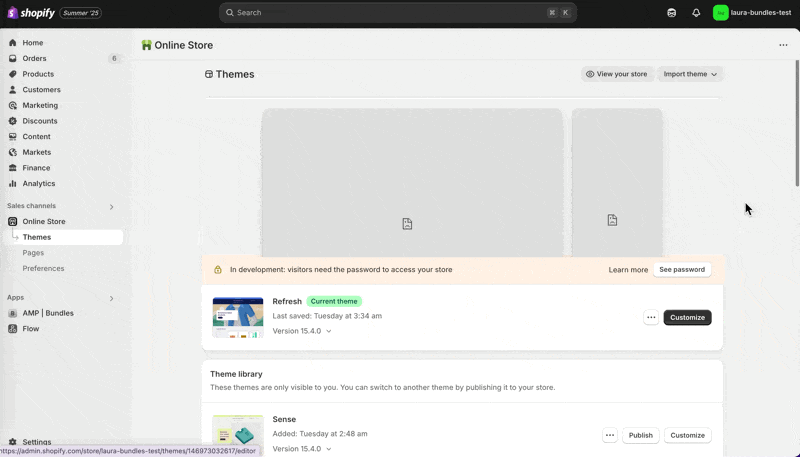Focus the Search input field
The height and width of the screenshot is (457, 800).
pos(398,13)
